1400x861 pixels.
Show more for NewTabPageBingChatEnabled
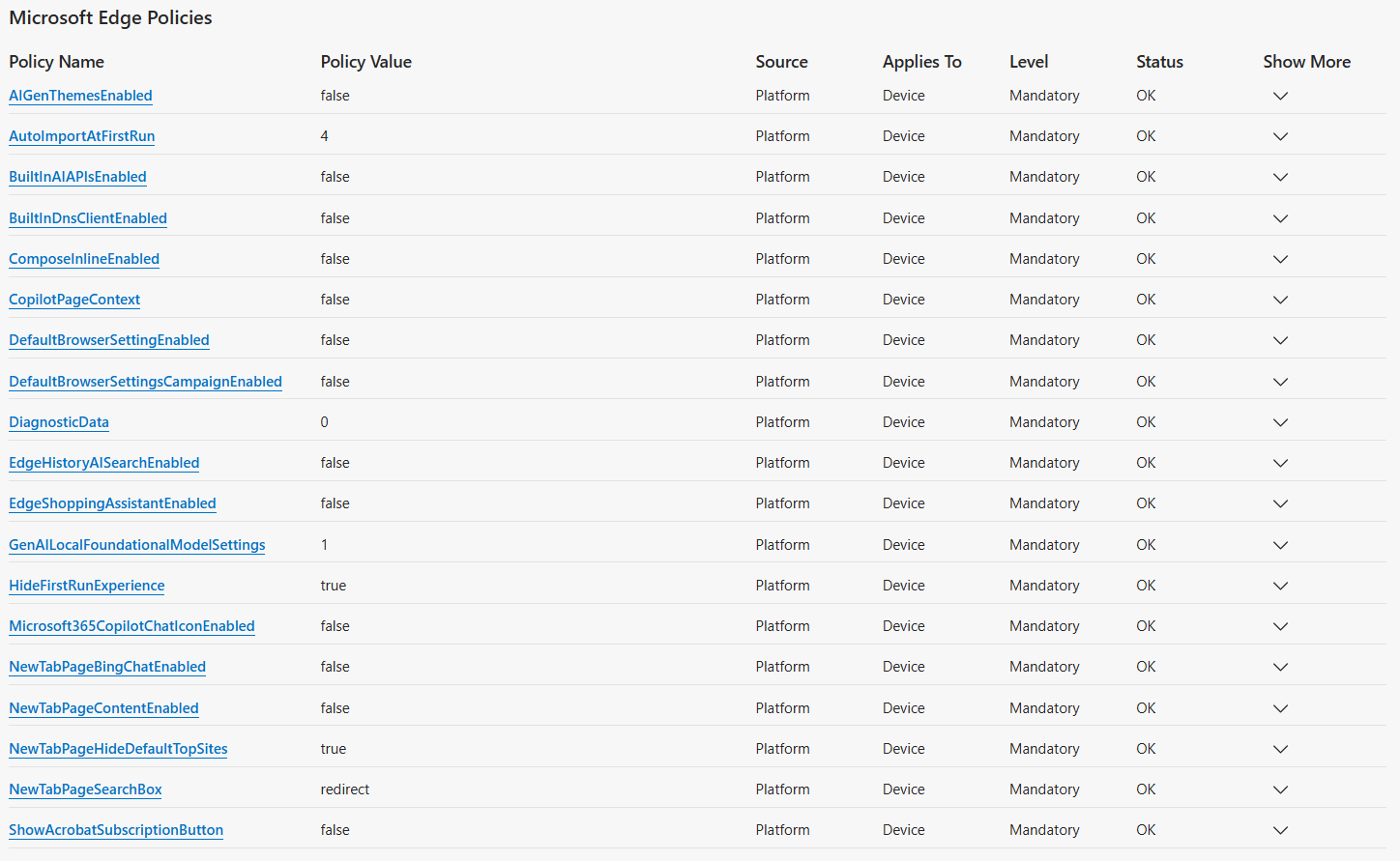pyautogui.click(x=1280, y=667)
